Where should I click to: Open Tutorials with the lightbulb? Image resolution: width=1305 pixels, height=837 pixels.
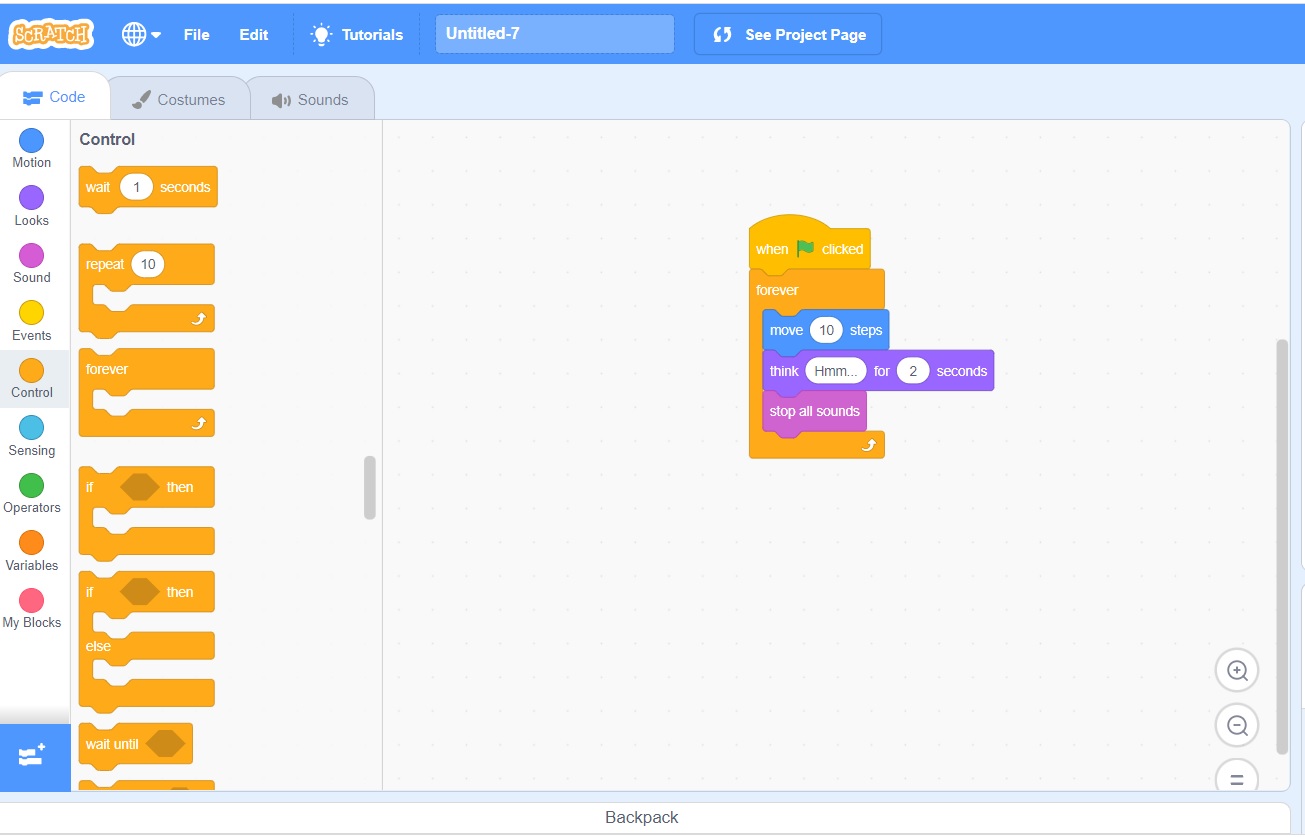click(357, 34)
